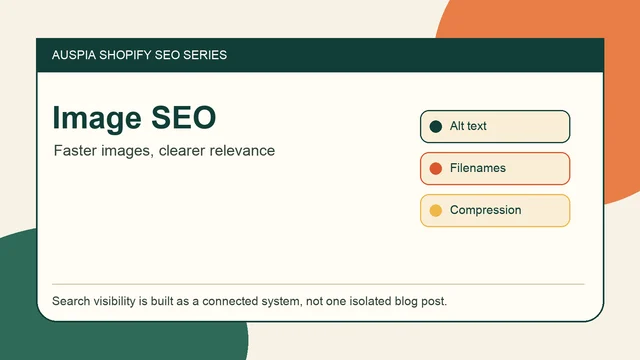Click the footer sentence about search visibility
Screen dimensions: 640x360
click(x=249, y=301)
